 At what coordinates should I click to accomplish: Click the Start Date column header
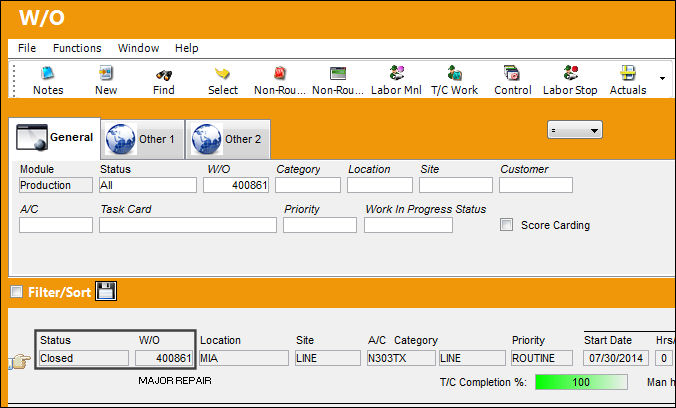[607, 340]
